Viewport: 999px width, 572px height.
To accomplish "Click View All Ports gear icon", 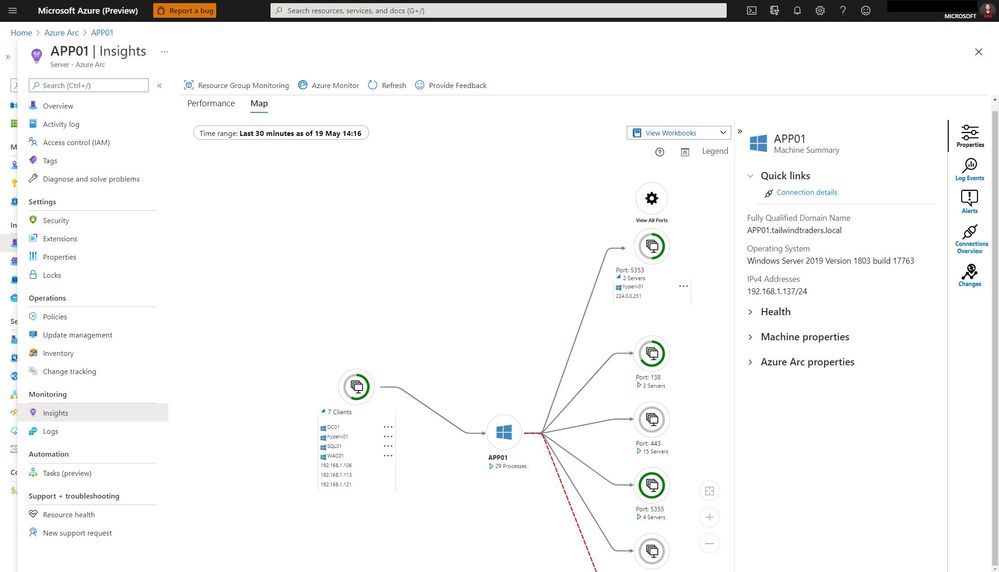I will (651, 198).
